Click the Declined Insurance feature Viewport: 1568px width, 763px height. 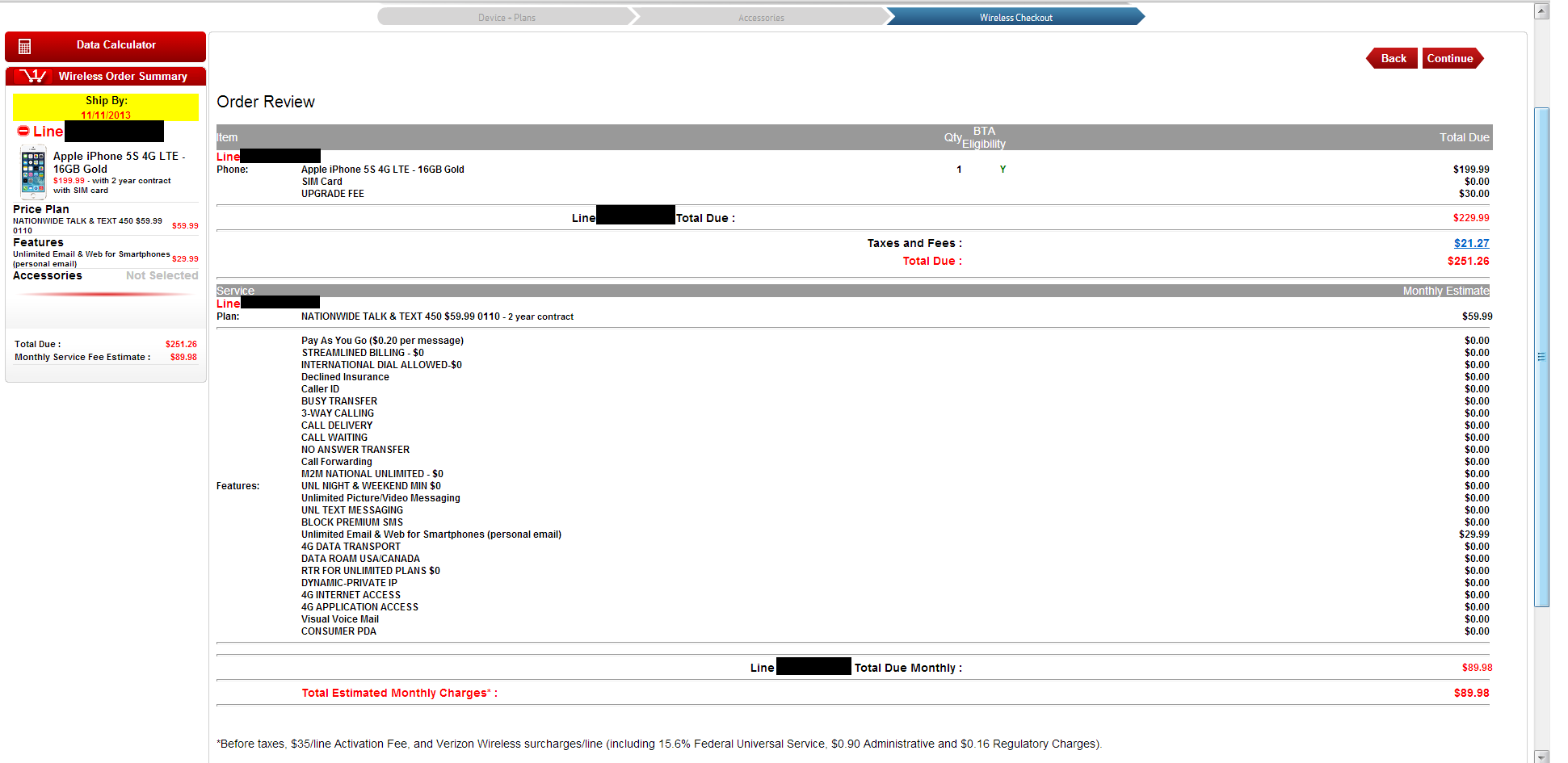(345, 377)
